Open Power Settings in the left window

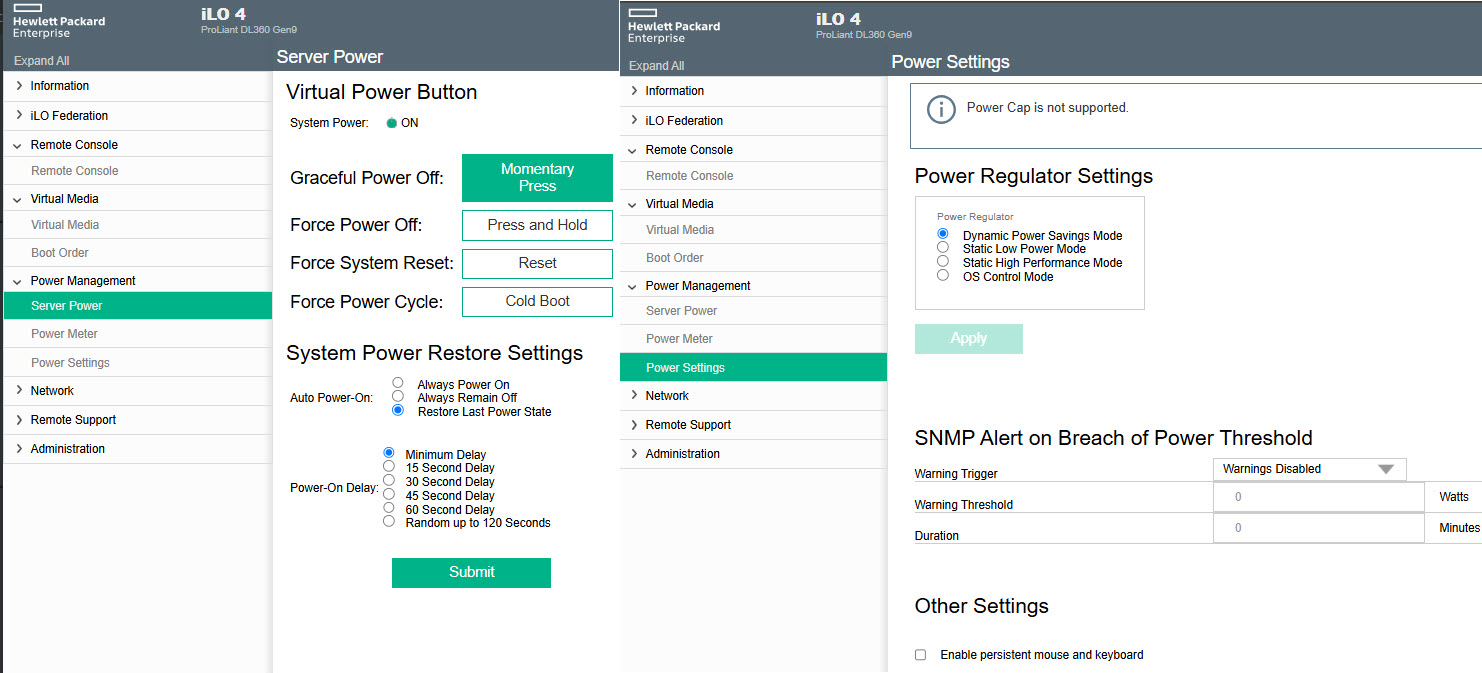tap(137, 363)
